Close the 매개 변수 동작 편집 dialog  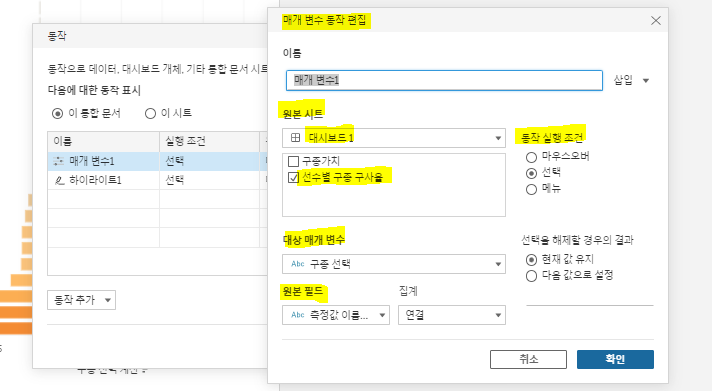[x=655, y=20]
